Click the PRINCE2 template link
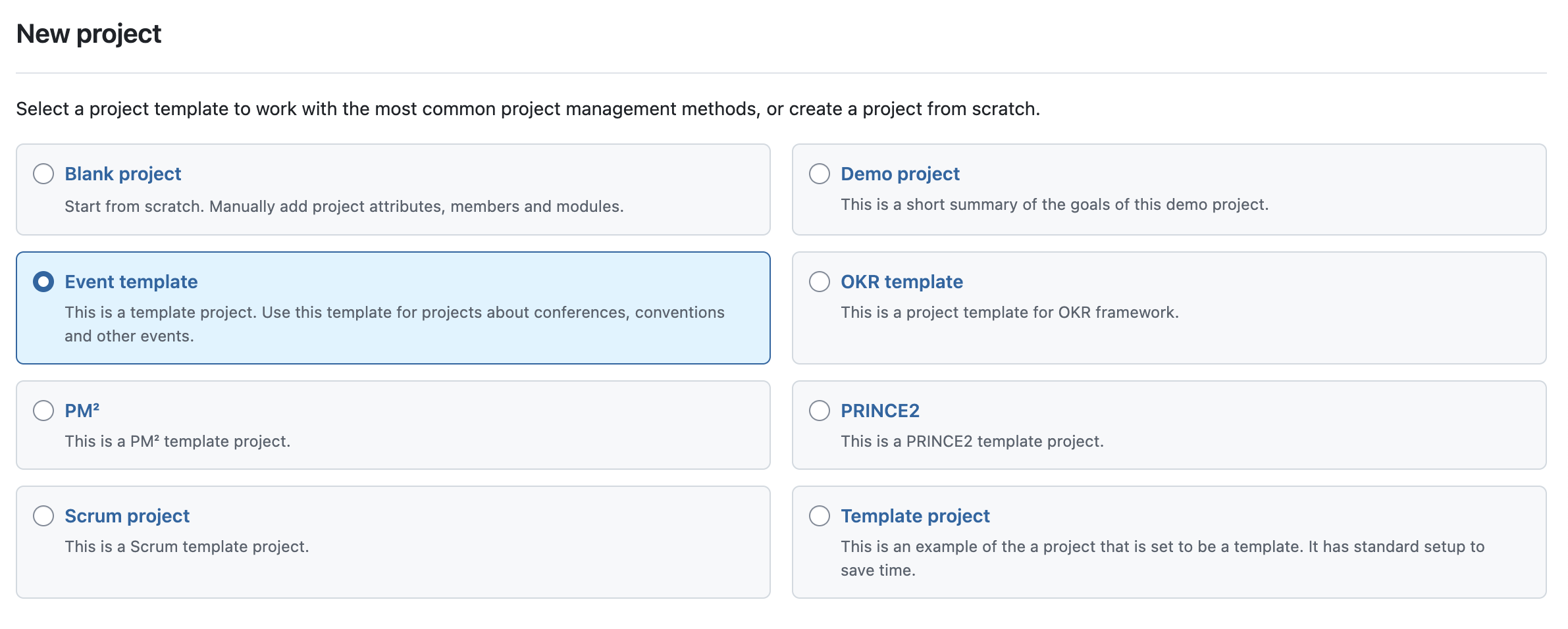 click(x=880, y=411)
